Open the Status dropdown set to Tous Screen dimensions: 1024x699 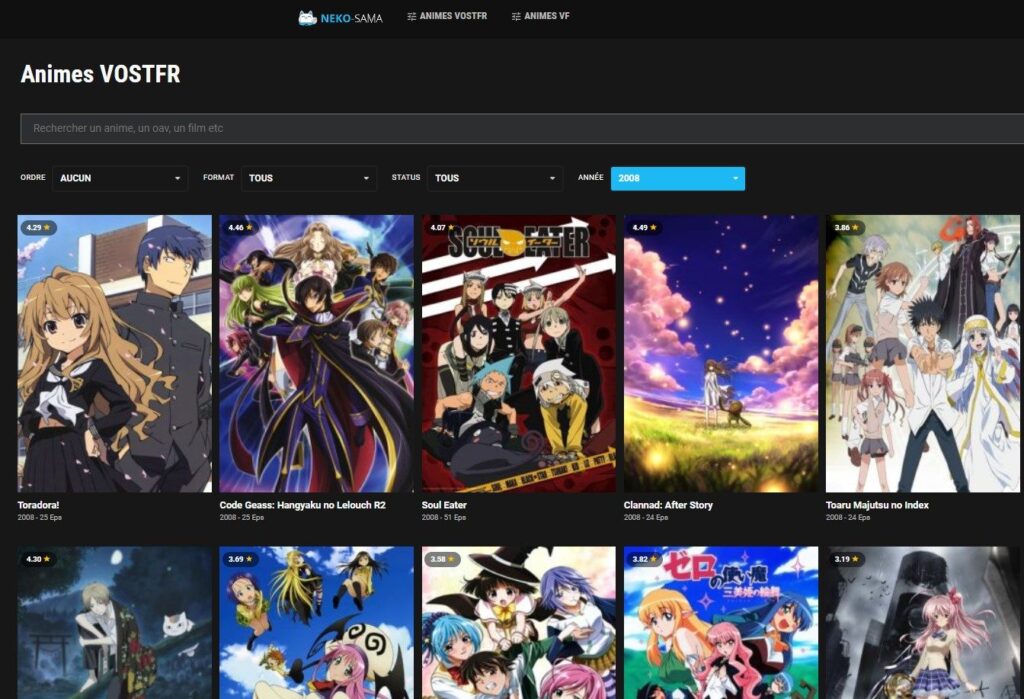tap(495, 178)
